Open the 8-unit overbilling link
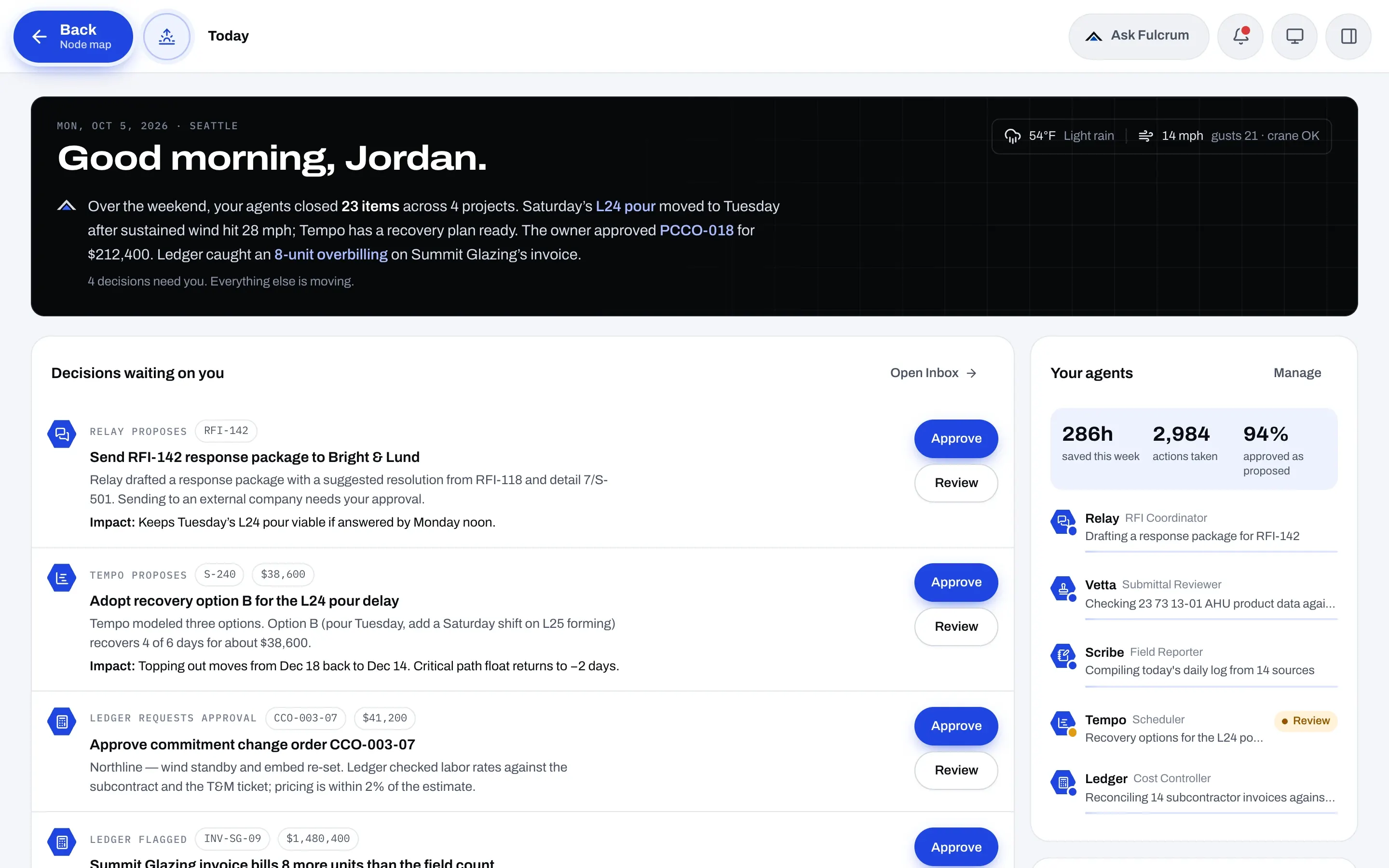Screen dimensions: 1389x868 click(330, 254)
